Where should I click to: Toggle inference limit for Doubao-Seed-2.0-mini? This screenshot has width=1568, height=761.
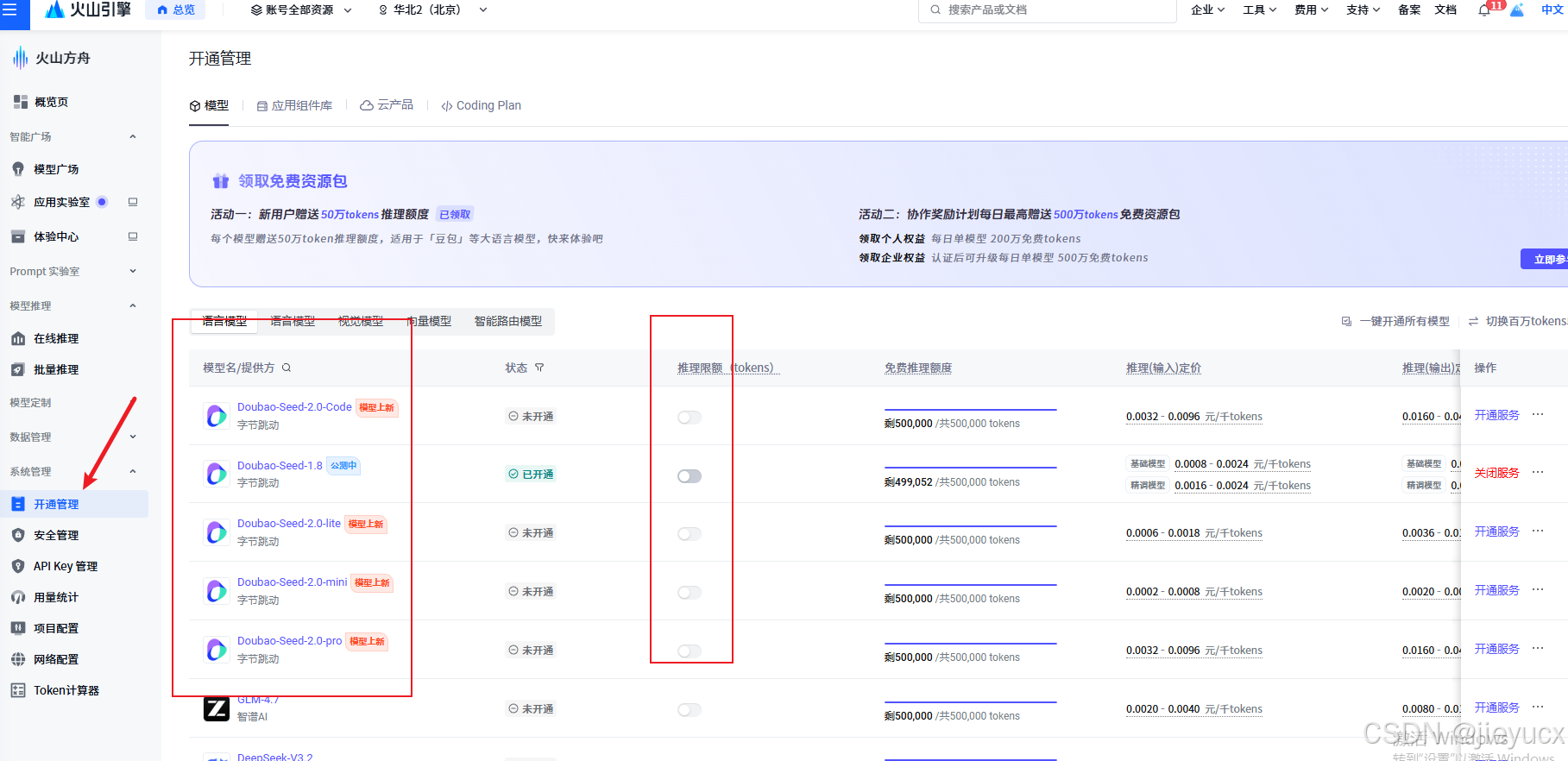tap(690, 593)
